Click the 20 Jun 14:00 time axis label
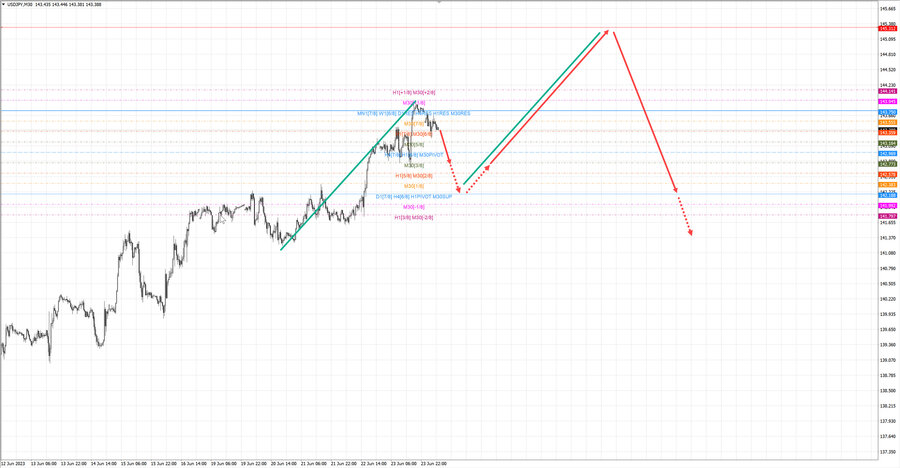This screenshot has width=900, height=468. 284,463
